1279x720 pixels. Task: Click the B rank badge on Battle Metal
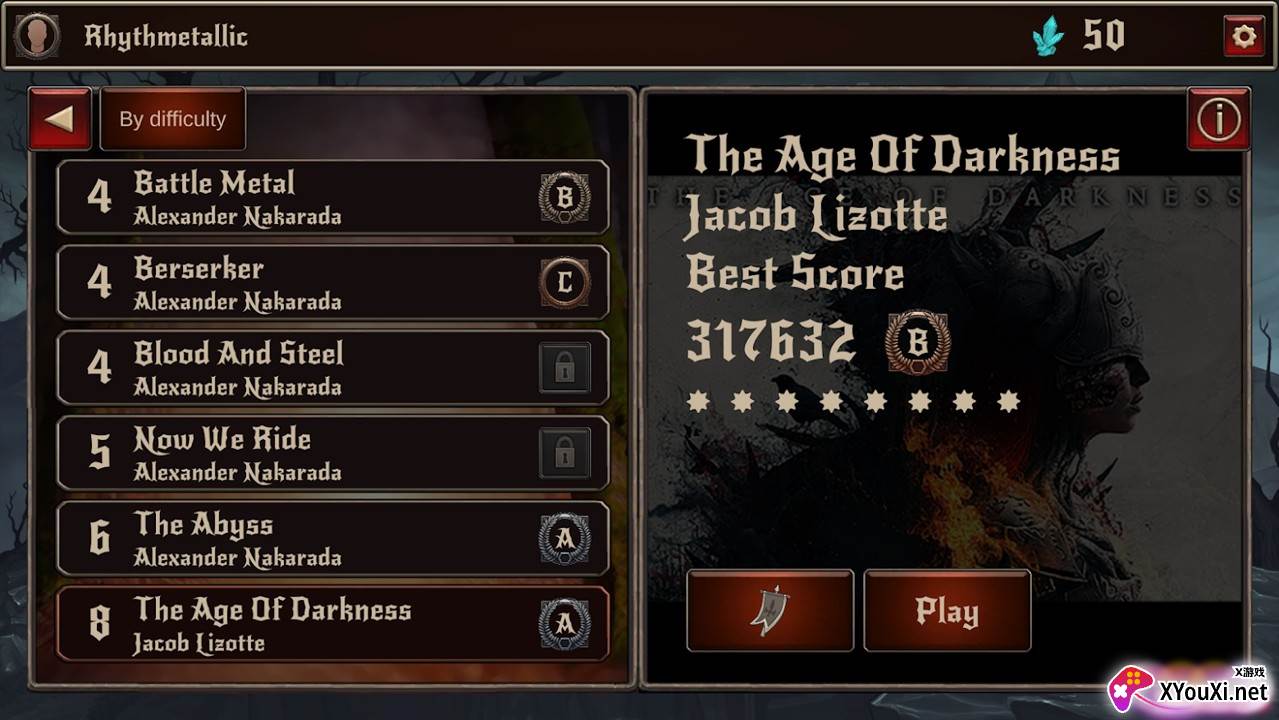tap(565, 198)
